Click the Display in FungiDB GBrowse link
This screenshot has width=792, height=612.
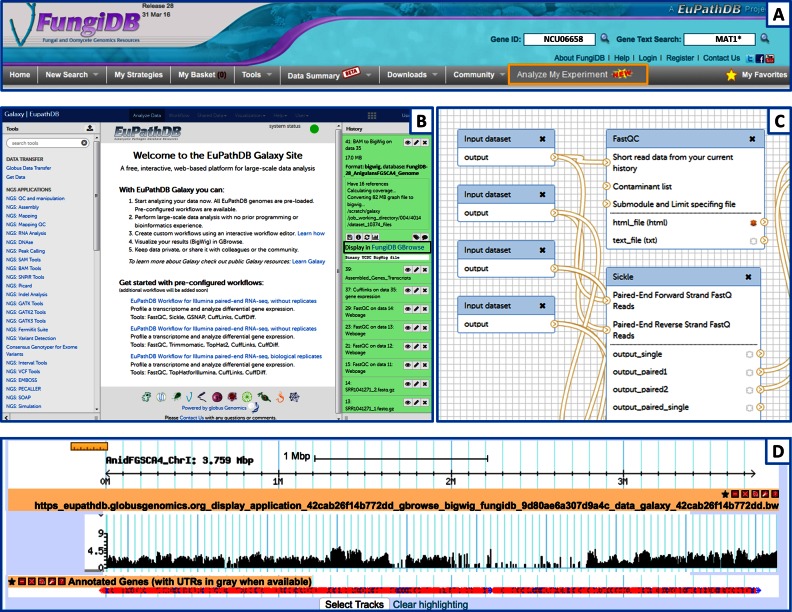[x=385, y=247]
